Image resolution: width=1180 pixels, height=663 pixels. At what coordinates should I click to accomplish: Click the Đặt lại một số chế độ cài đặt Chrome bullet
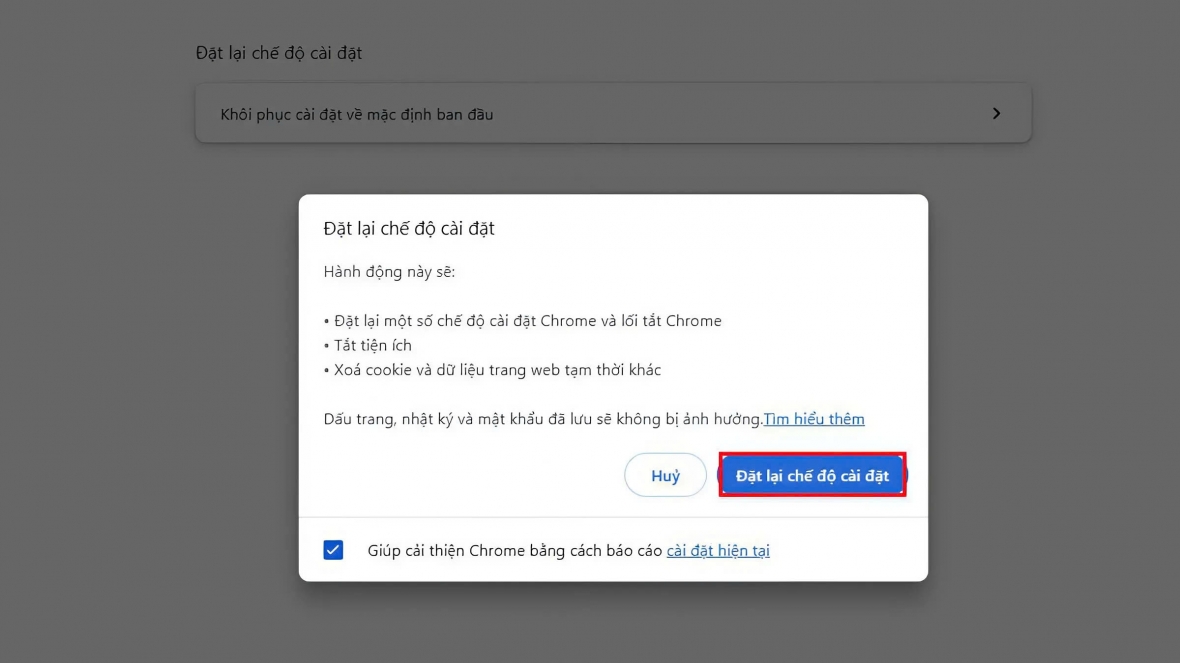(522, 321)
